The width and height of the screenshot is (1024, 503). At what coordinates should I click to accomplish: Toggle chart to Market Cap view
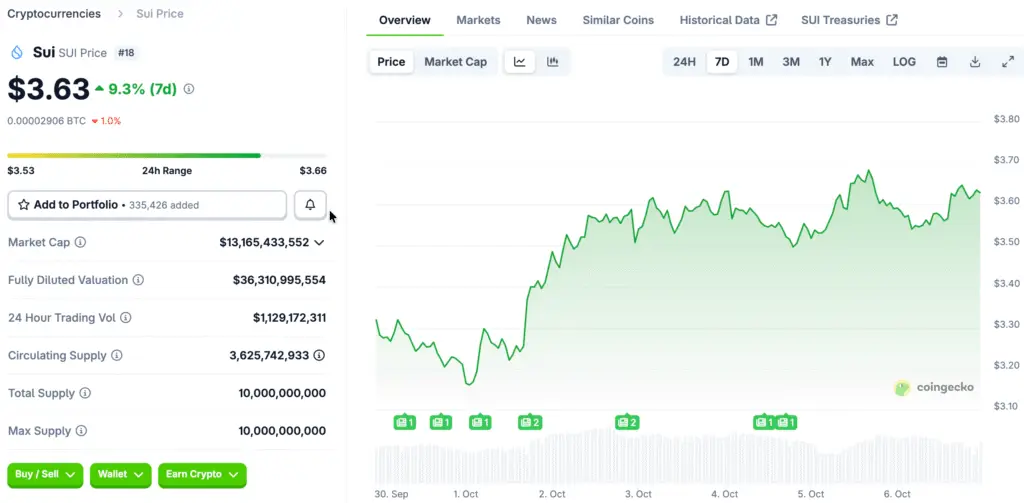coord(455,62)
